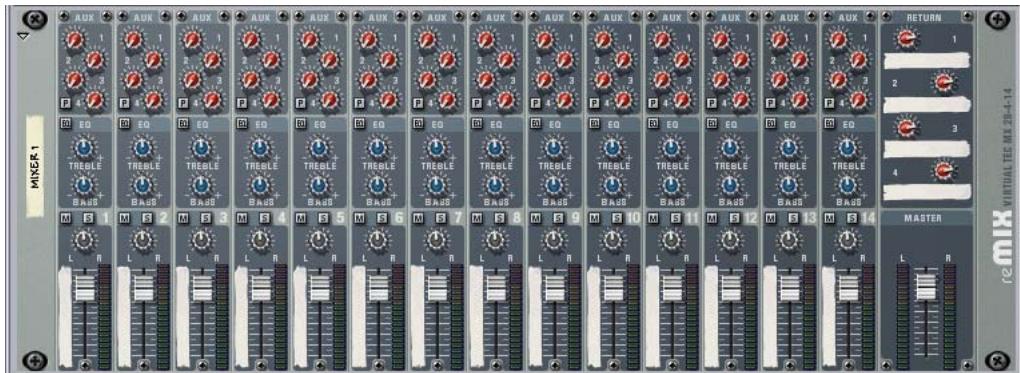The height and width of the screenshot is (373, 1020).
Task: Click the level fader on channel 11
Action: tap(673, 288)
